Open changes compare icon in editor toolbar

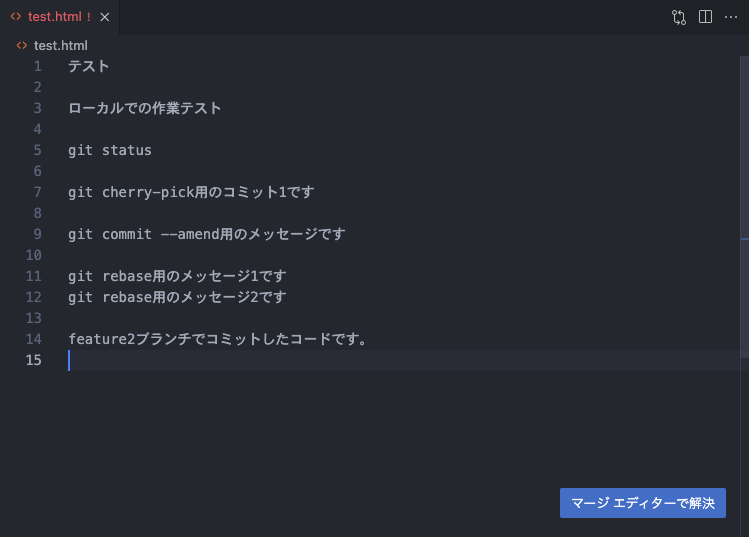tap(679, 17)
